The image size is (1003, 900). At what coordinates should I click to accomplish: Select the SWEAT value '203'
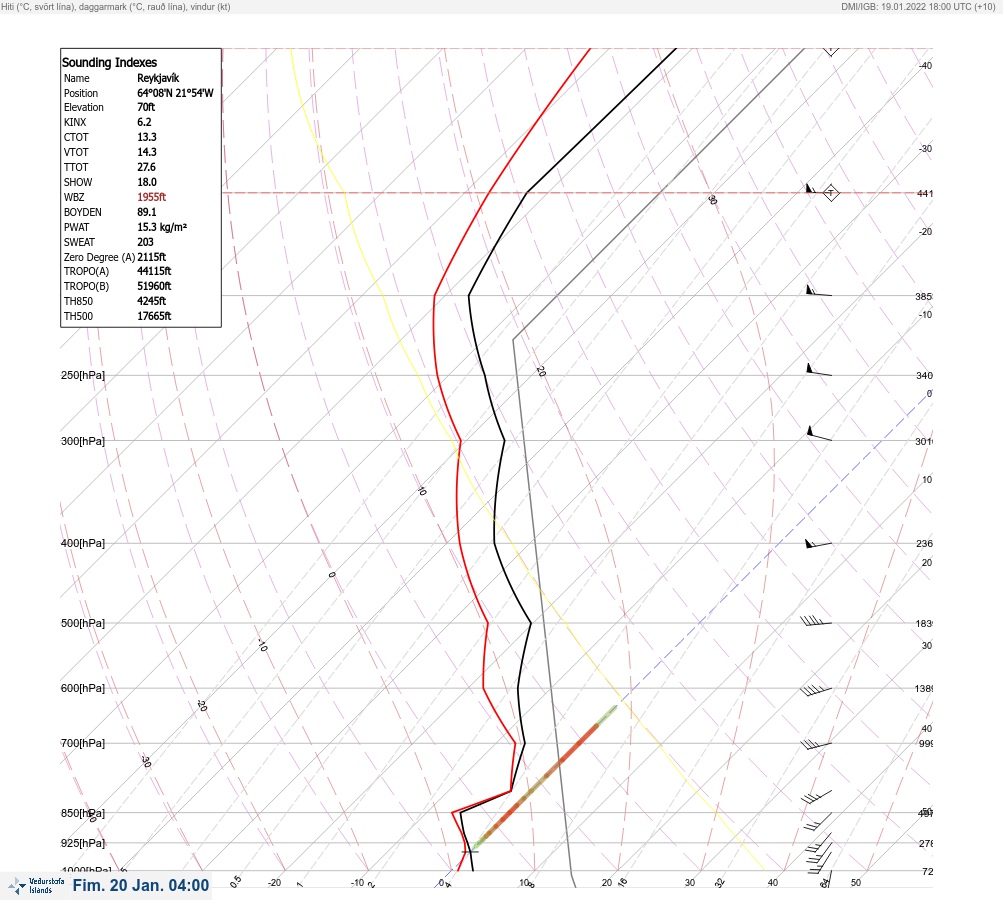(145, 242)
